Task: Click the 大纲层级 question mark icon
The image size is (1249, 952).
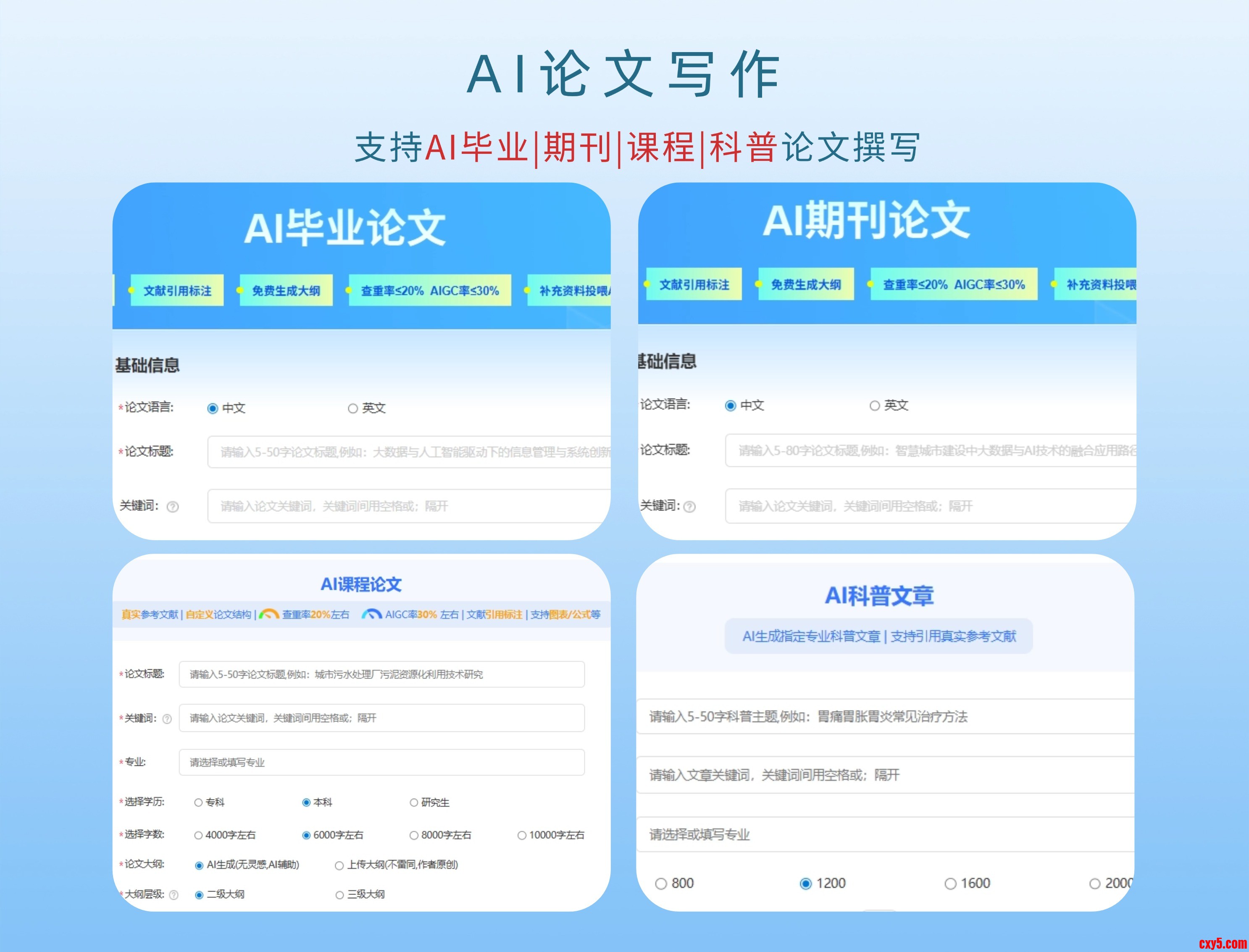Action: (x=174, y=895)
